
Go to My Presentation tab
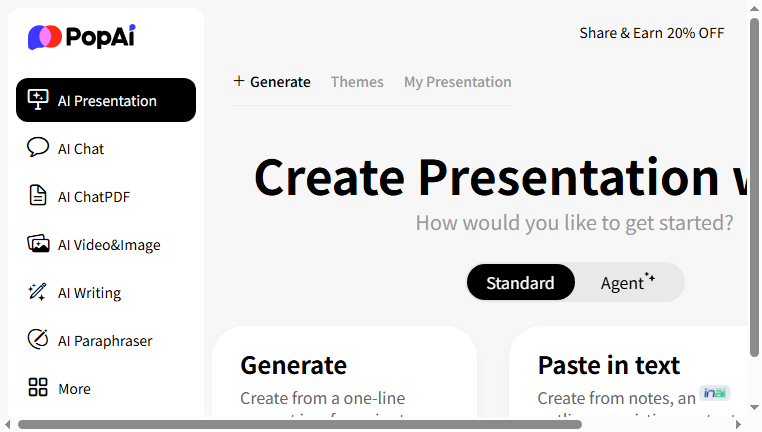[x=458, y=82]
